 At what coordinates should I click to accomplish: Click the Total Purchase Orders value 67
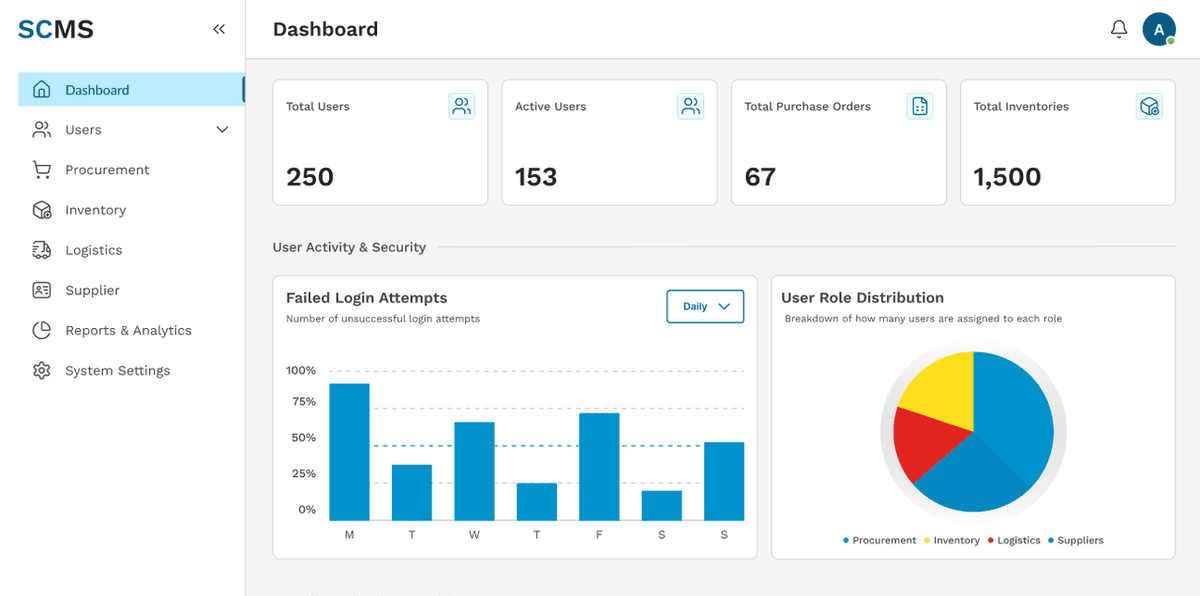coord(760,177)
